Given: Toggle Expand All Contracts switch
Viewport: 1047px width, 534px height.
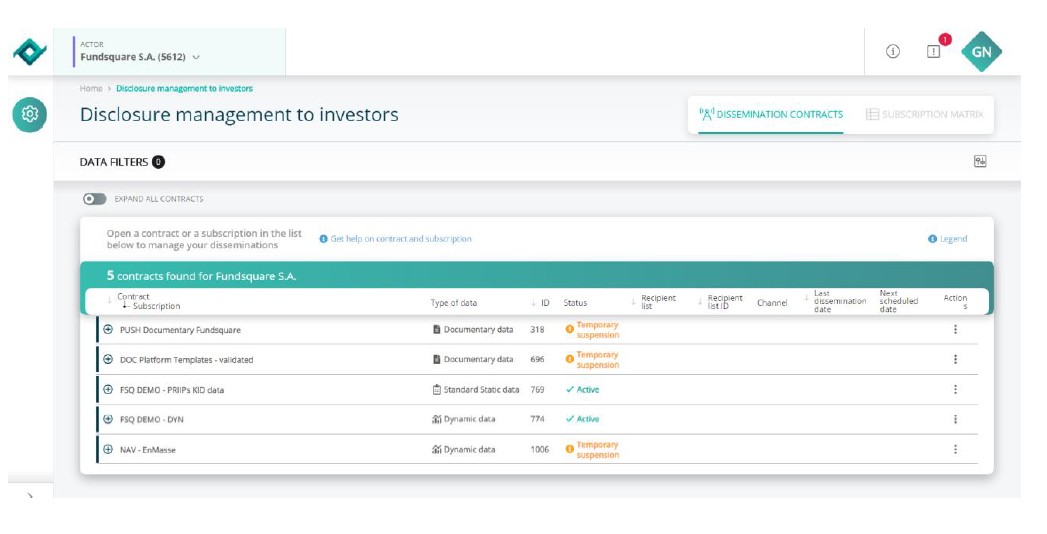Looking at the screenshot, I should (x=95, y=199).
